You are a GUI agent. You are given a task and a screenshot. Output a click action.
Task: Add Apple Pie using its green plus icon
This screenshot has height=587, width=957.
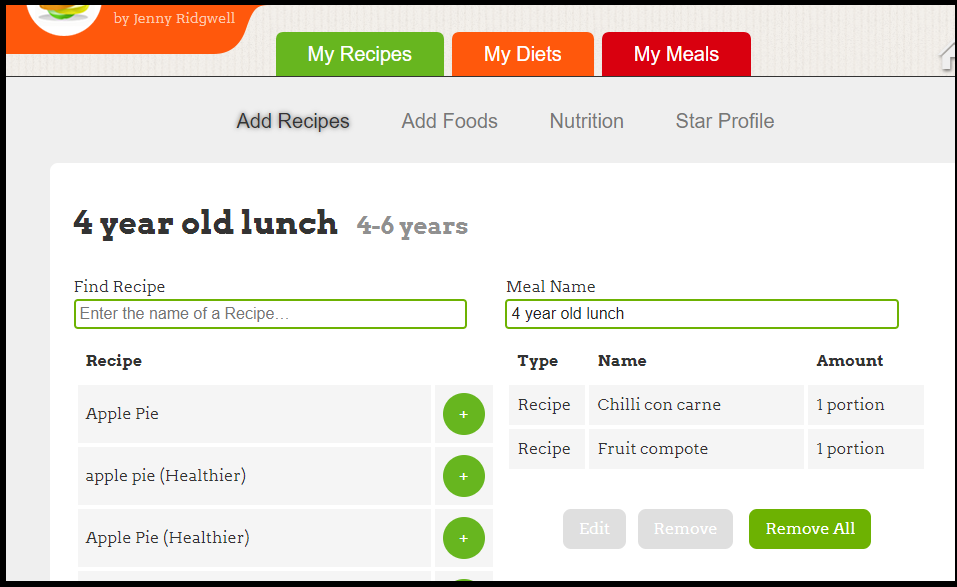pyautogui.click(x=463, y=413)
